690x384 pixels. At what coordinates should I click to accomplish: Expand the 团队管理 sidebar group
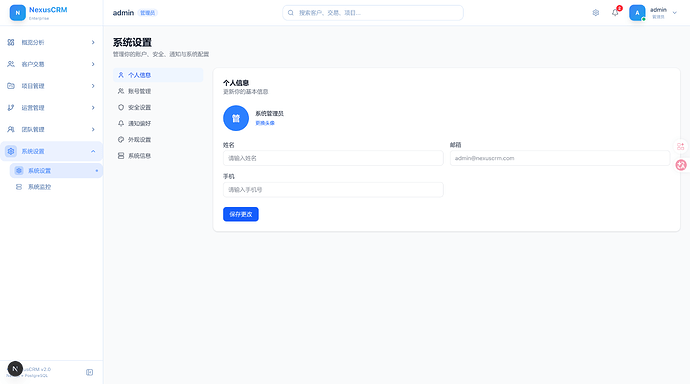(x=51, y=129)
